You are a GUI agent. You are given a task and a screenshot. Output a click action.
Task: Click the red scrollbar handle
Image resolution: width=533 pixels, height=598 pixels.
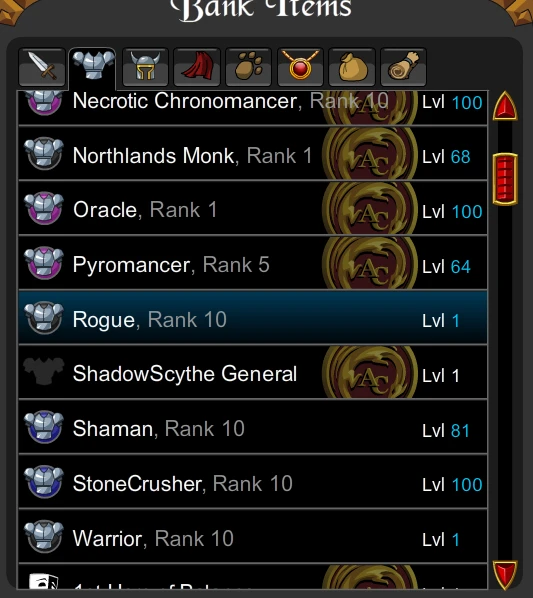coord(505,179)
